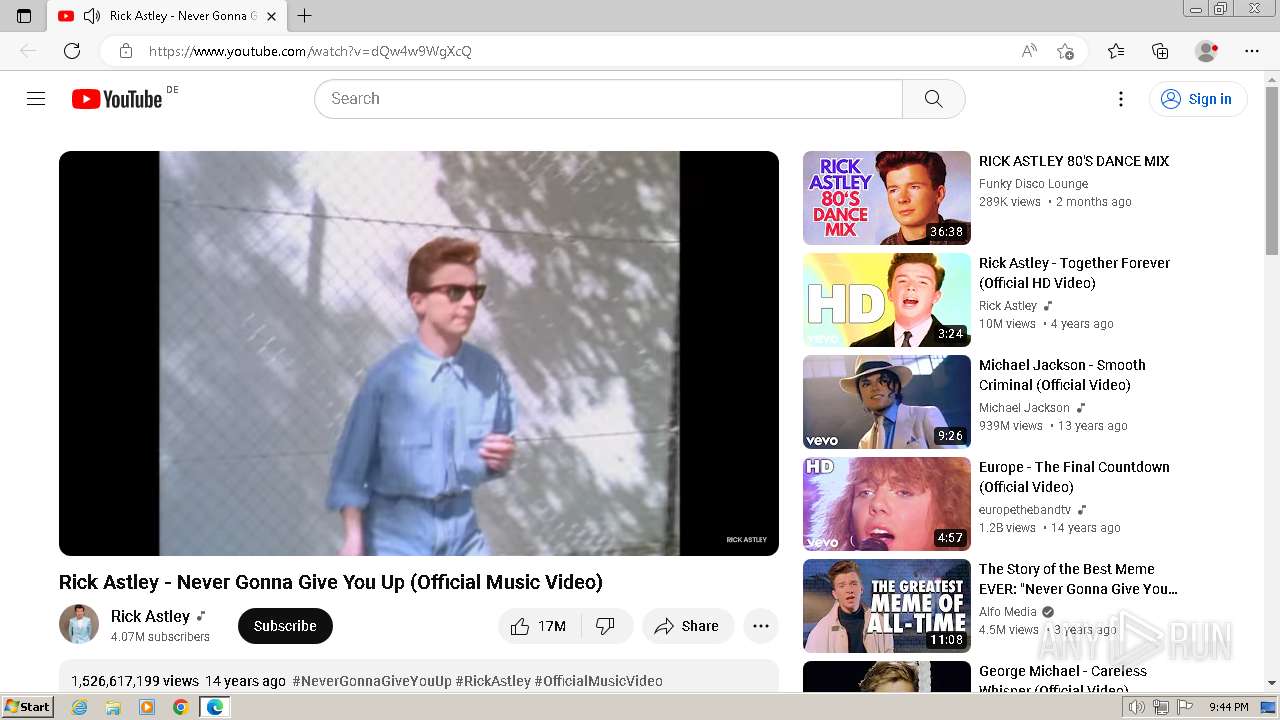Open Edge Settings and more menu

[x=1252, y=51]
